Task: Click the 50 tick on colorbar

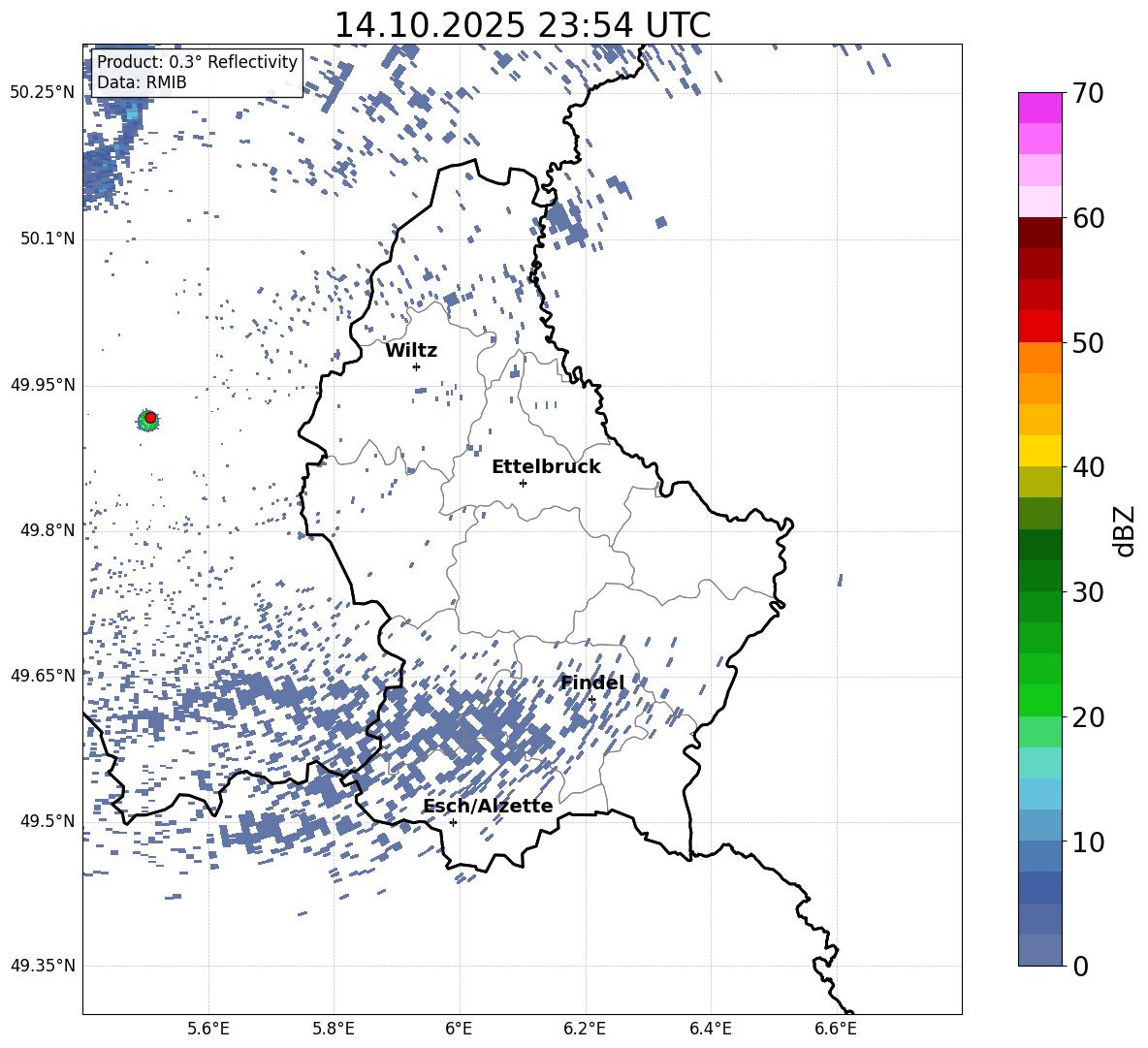Action: pyautogui.click(x=1088, y=342)
